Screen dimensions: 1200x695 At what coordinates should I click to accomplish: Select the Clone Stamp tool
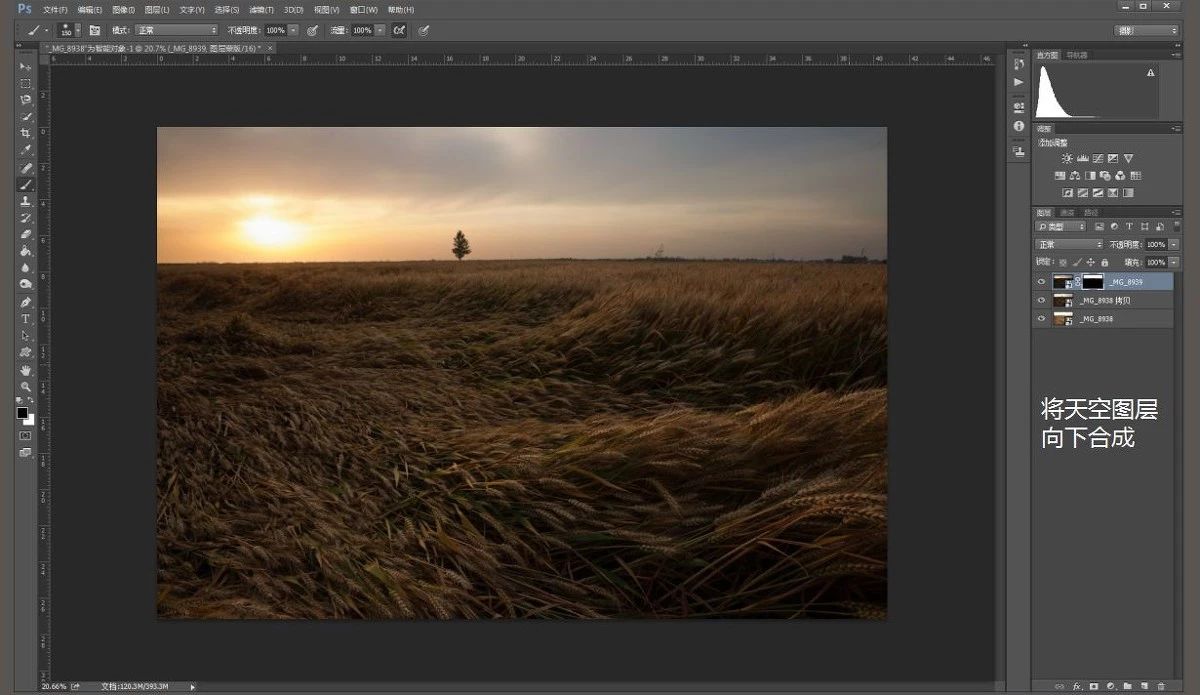tap(26, 201)
